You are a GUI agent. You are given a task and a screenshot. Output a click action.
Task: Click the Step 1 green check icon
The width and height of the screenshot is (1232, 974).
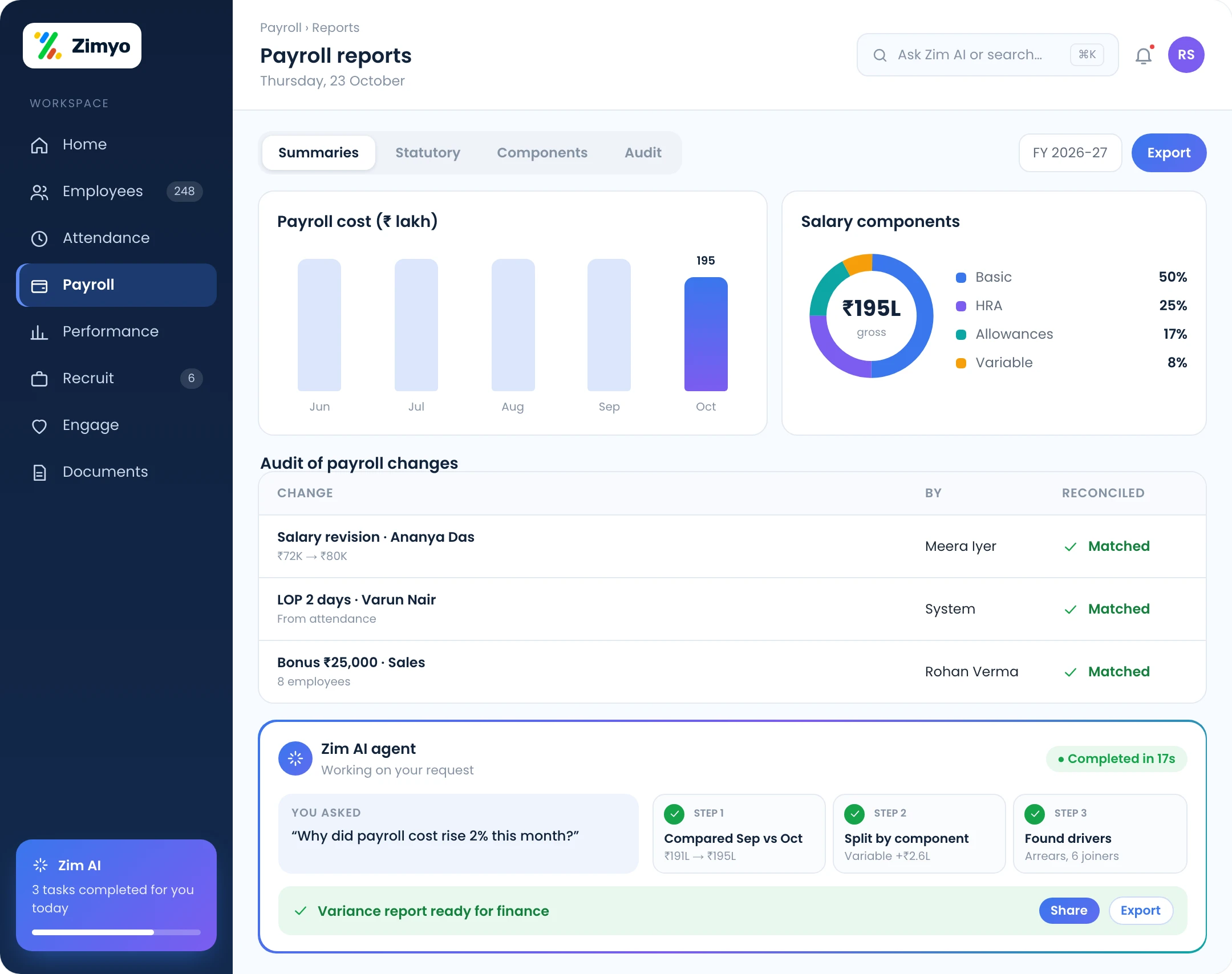(674, 814)
